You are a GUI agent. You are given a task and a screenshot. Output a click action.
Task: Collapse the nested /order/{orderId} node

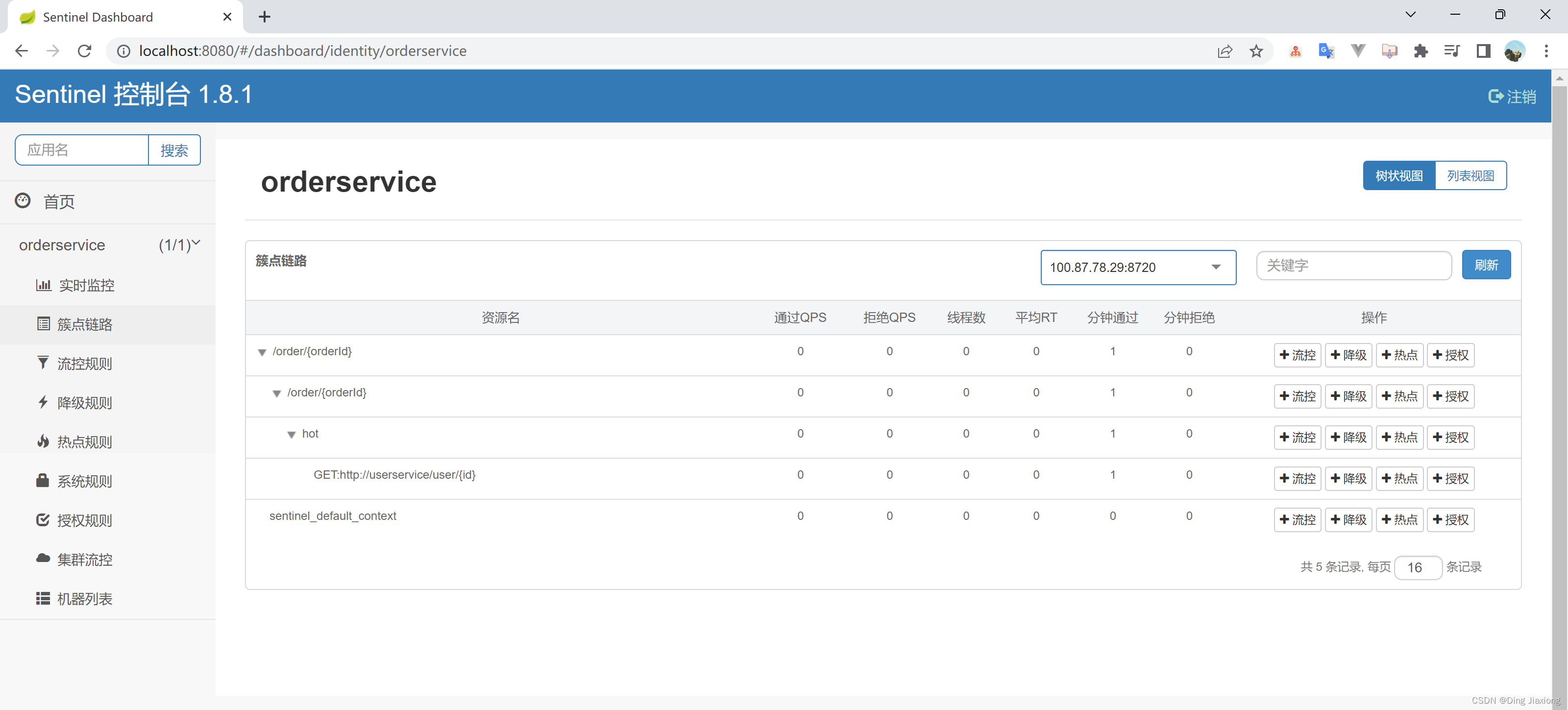pyautogui.click(x=277, y=394)
